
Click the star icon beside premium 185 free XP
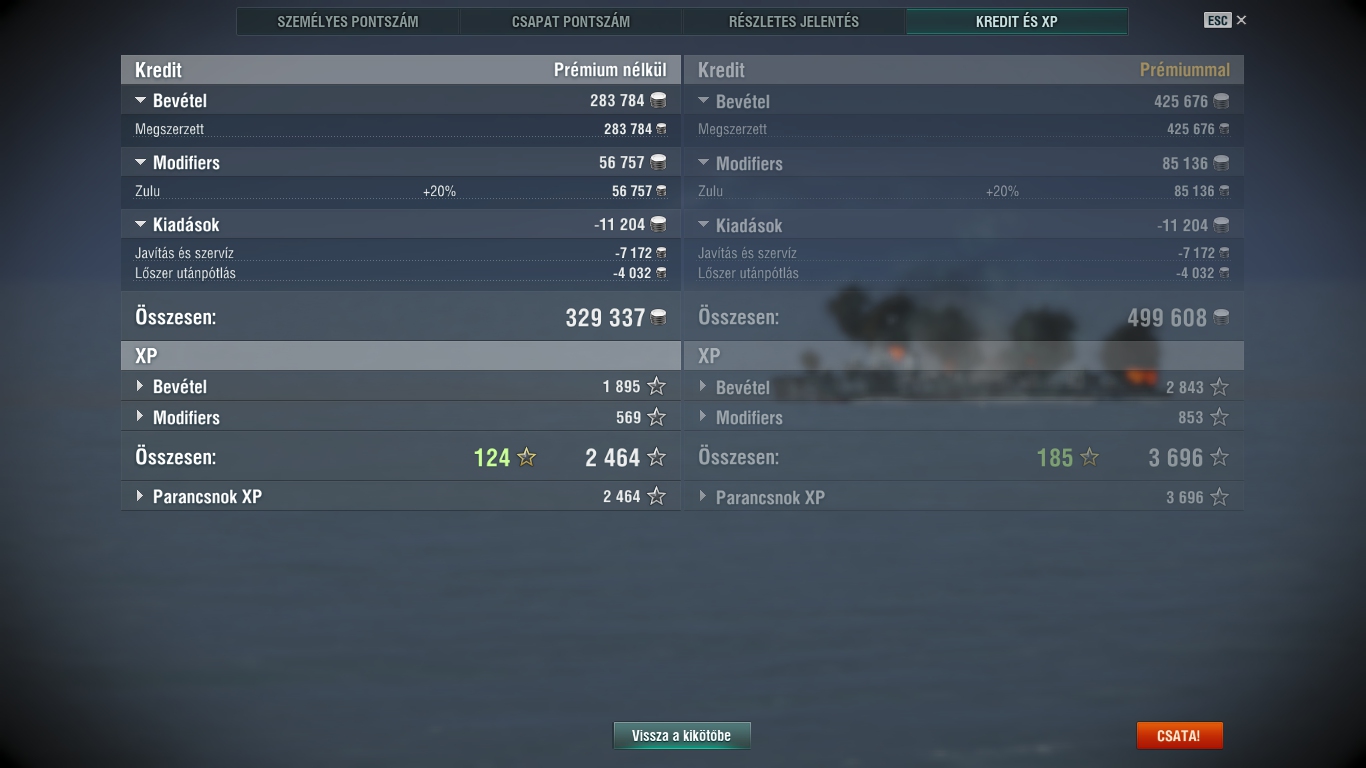(1089, 457)
